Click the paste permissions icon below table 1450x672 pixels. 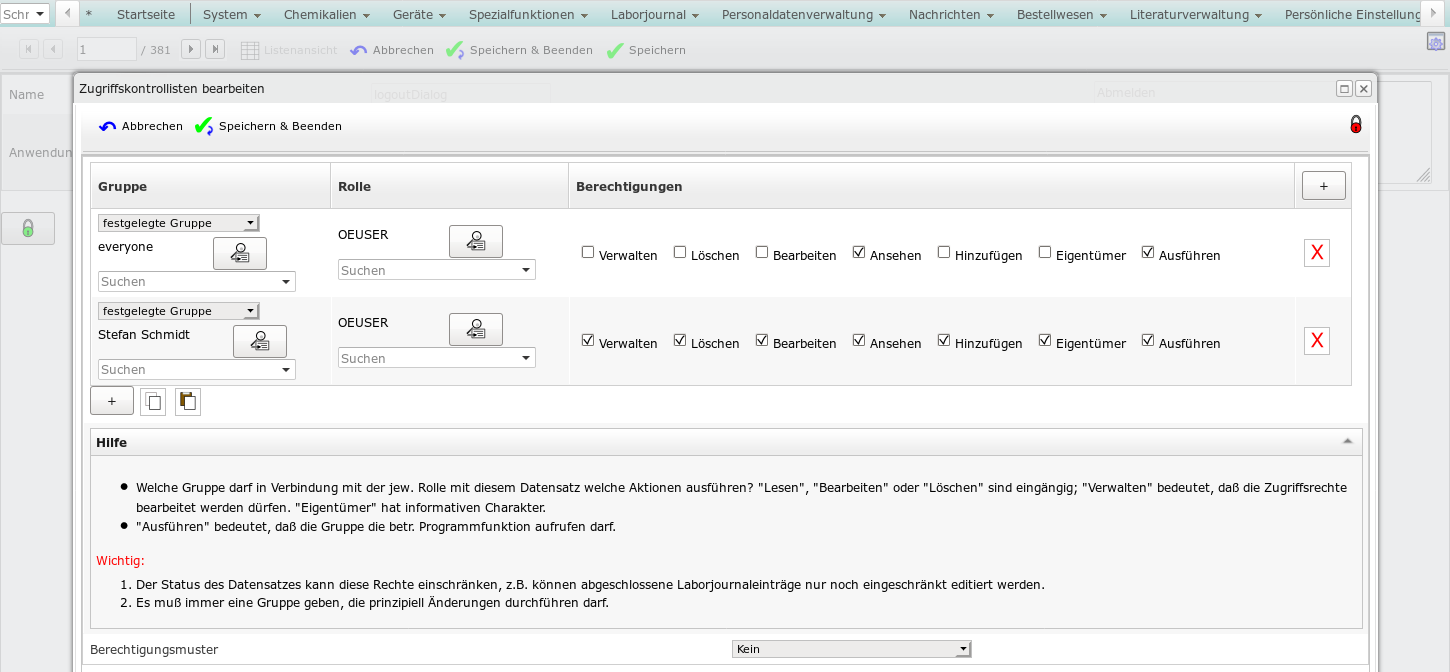[187, 402]
